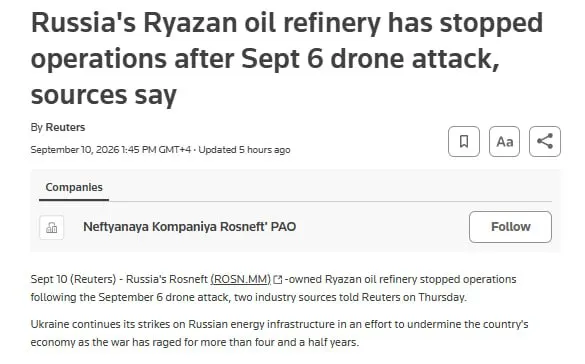Click the Reuters byline author name
Screen dimensions: 585x364
(x=65, y=127)
